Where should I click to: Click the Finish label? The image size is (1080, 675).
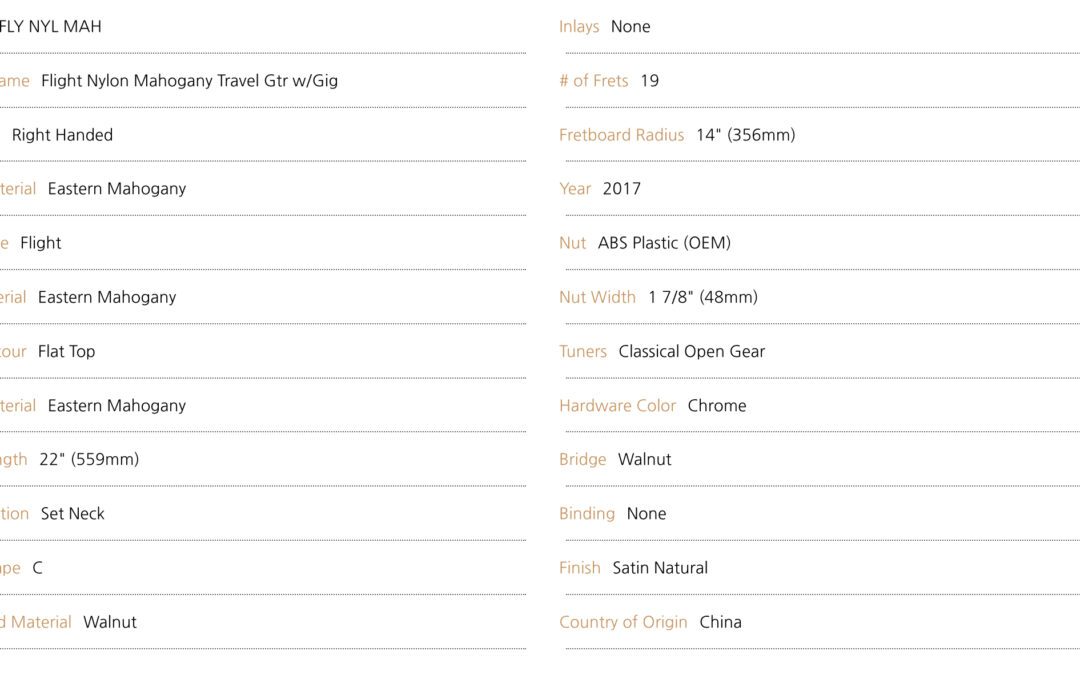click(x=580, y=568)
